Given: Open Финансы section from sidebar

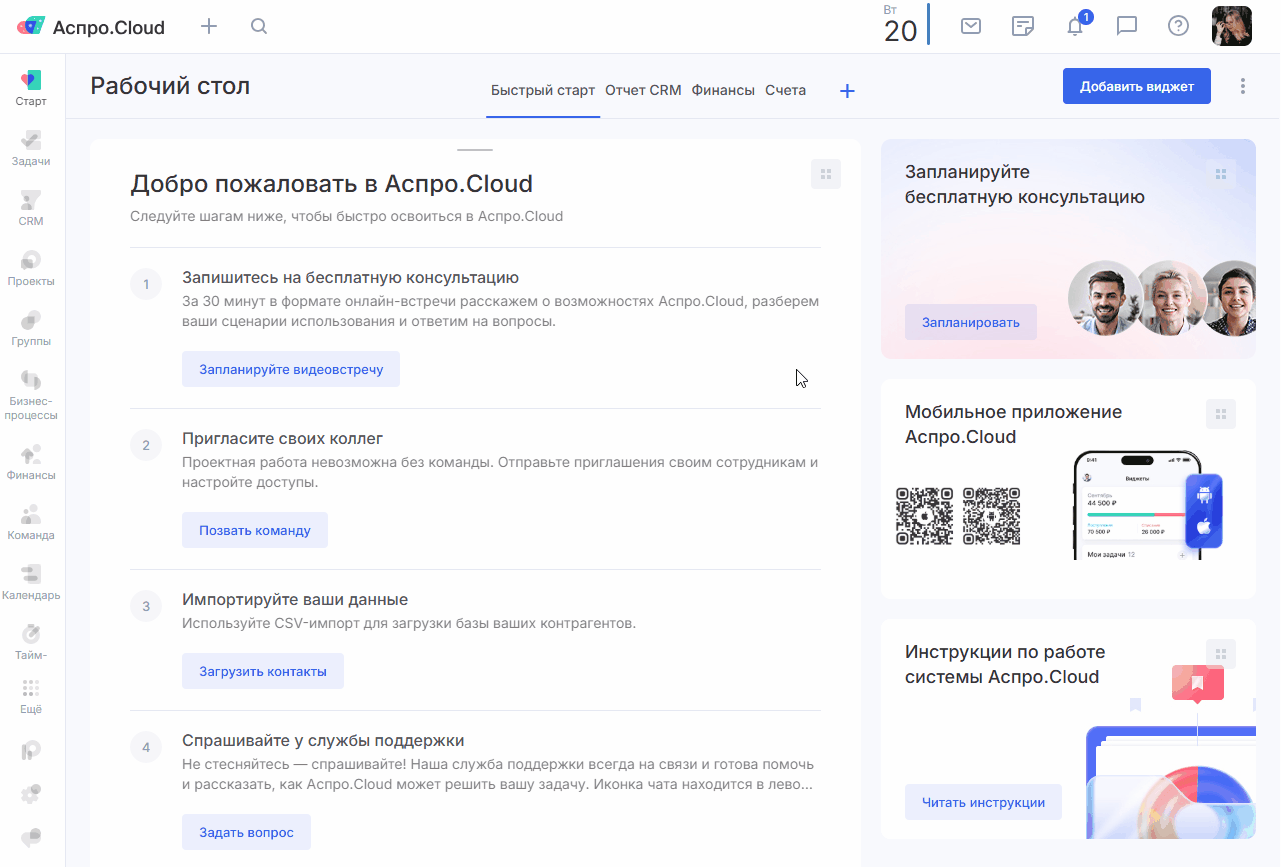Looking at the screenshot, I should (x=31, y=462).
